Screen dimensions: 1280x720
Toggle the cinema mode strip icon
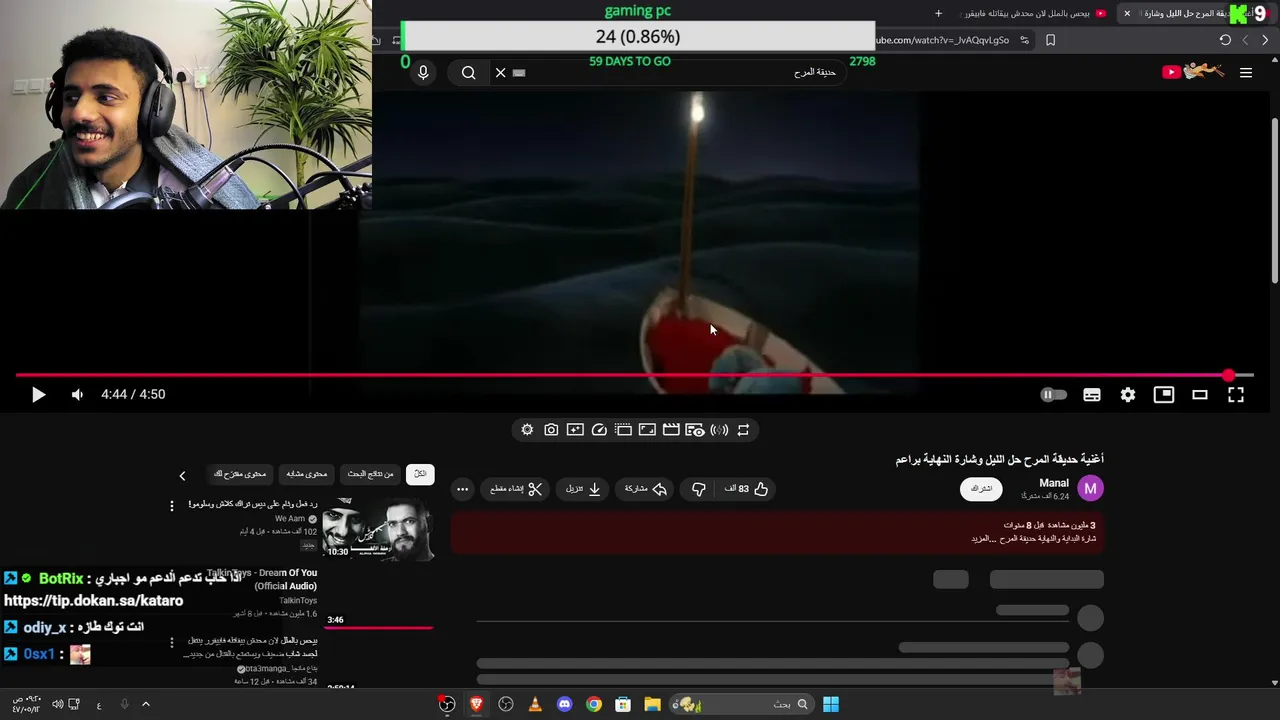pyautogui.click(x=623, y=430)
